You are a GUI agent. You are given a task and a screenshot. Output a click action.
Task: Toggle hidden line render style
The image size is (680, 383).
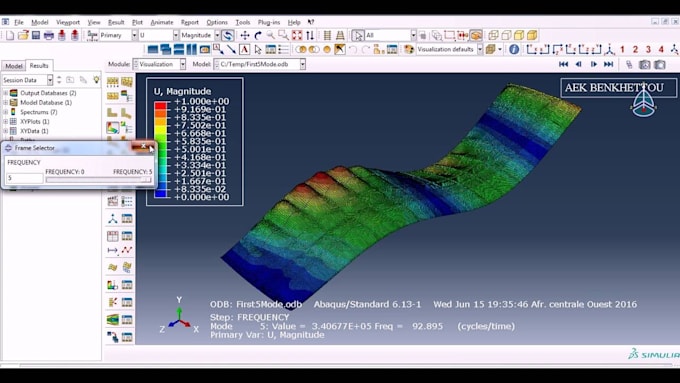pos(506,35)
